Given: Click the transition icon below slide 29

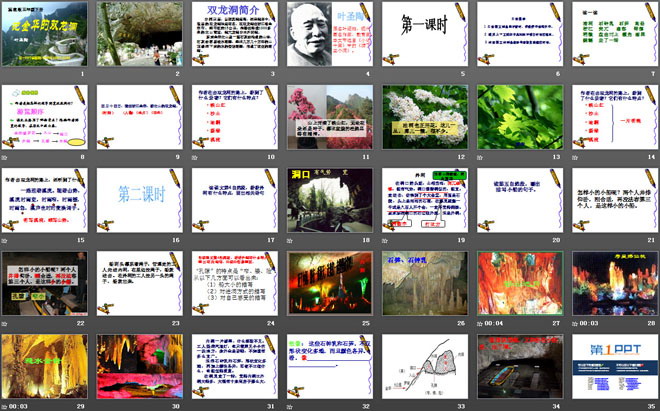Looking at the screenshot, I should 4,407.
